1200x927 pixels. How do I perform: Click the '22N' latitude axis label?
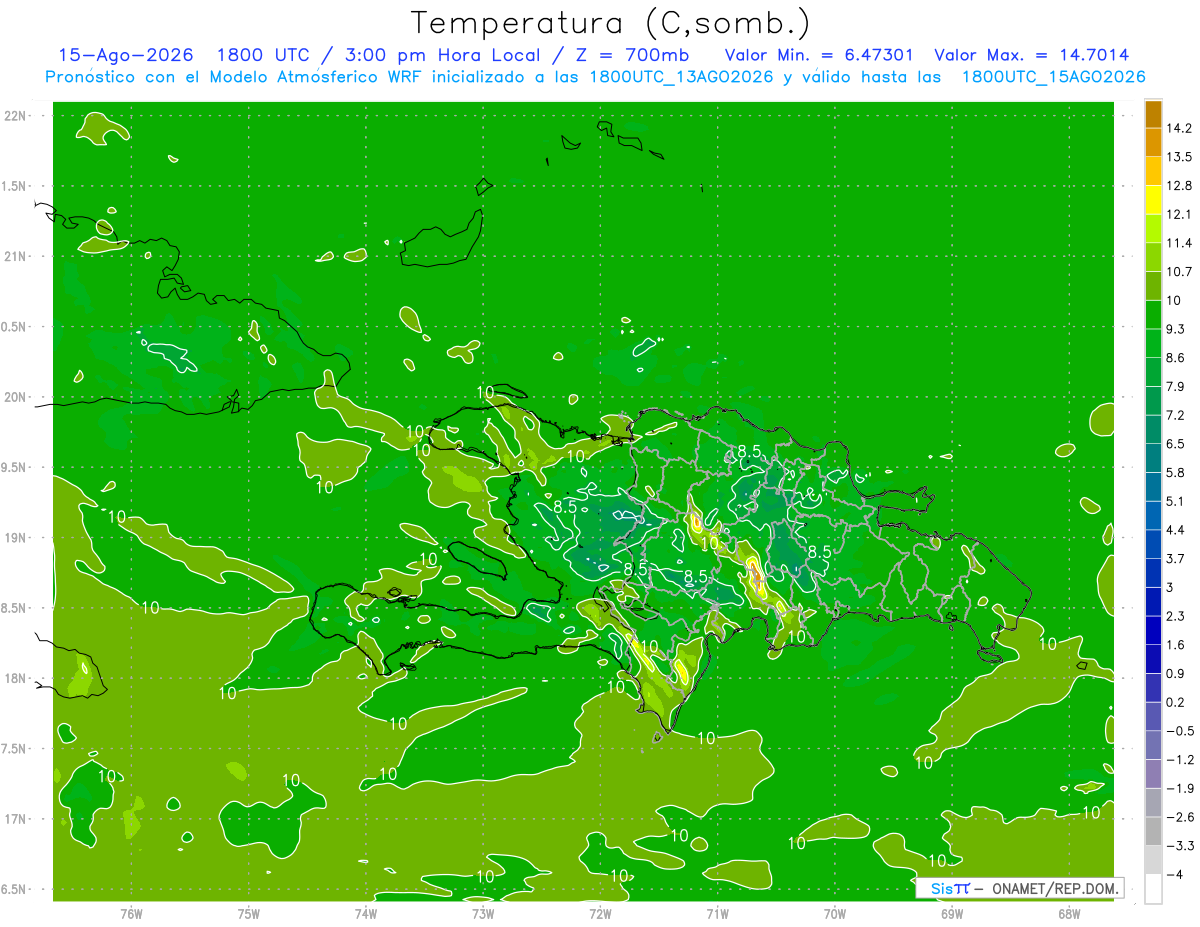[x=16, y=115]
